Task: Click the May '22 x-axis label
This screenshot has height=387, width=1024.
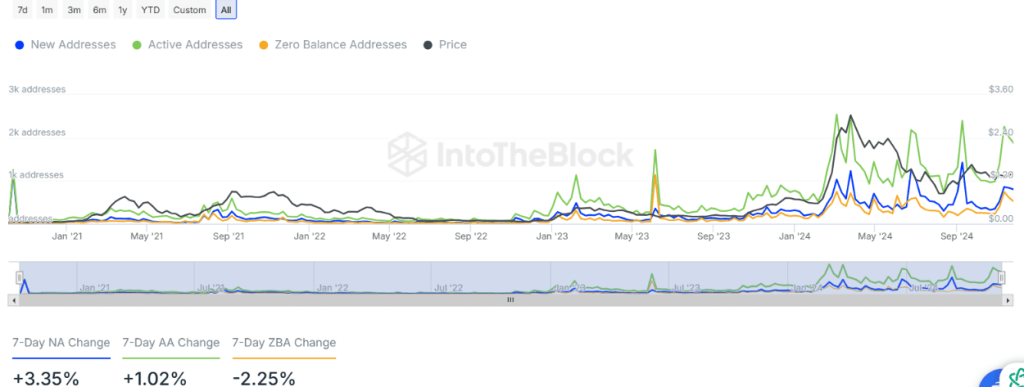Action: pyautogui.click(x=390, y=237)
